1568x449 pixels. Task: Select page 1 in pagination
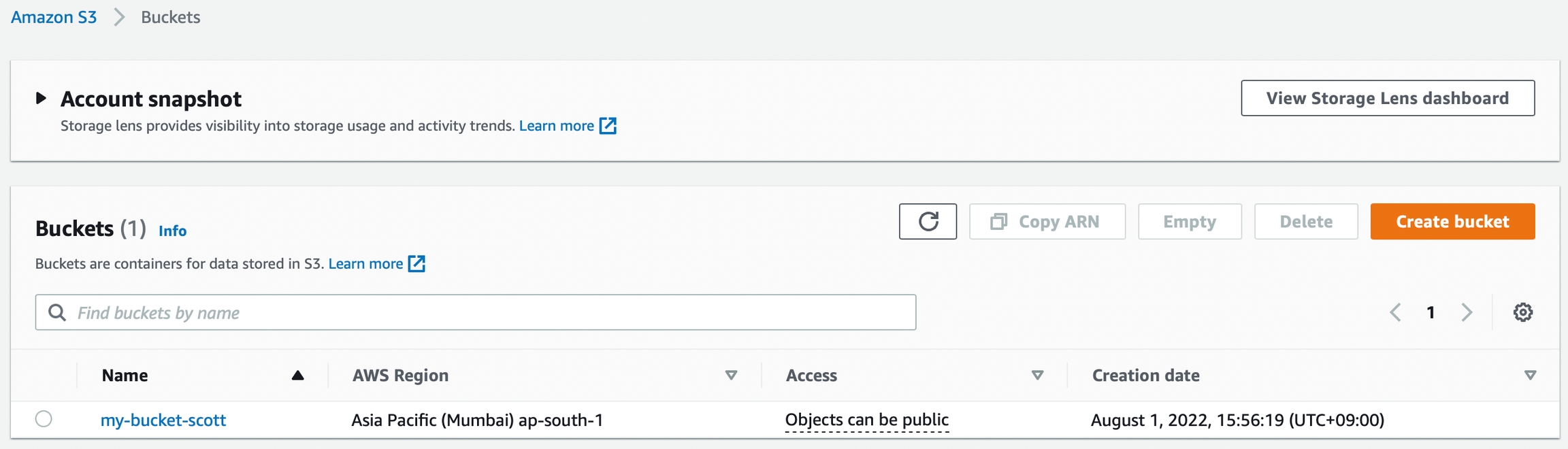pos(1431,312)
